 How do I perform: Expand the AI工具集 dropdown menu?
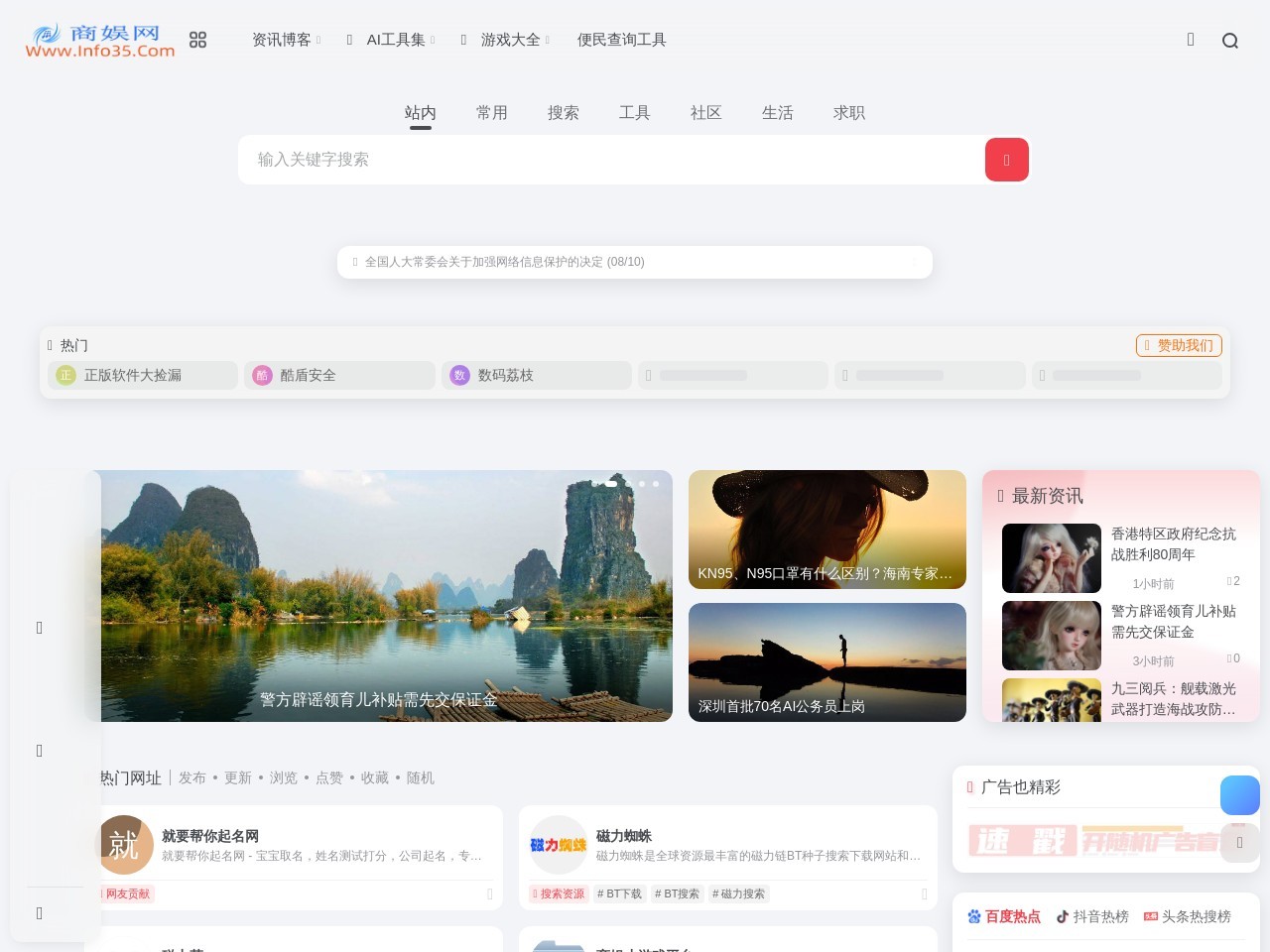391,40
